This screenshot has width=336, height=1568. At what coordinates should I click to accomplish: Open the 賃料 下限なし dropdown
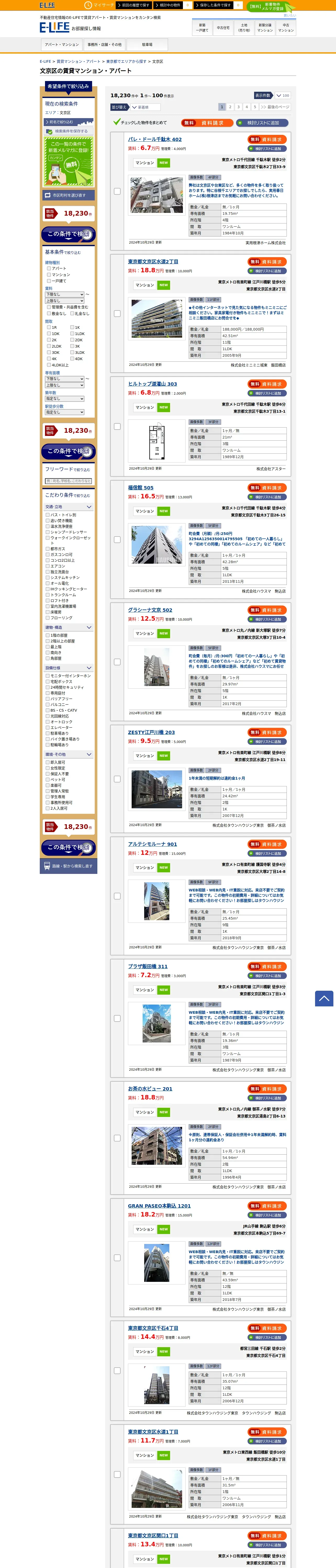65,295
